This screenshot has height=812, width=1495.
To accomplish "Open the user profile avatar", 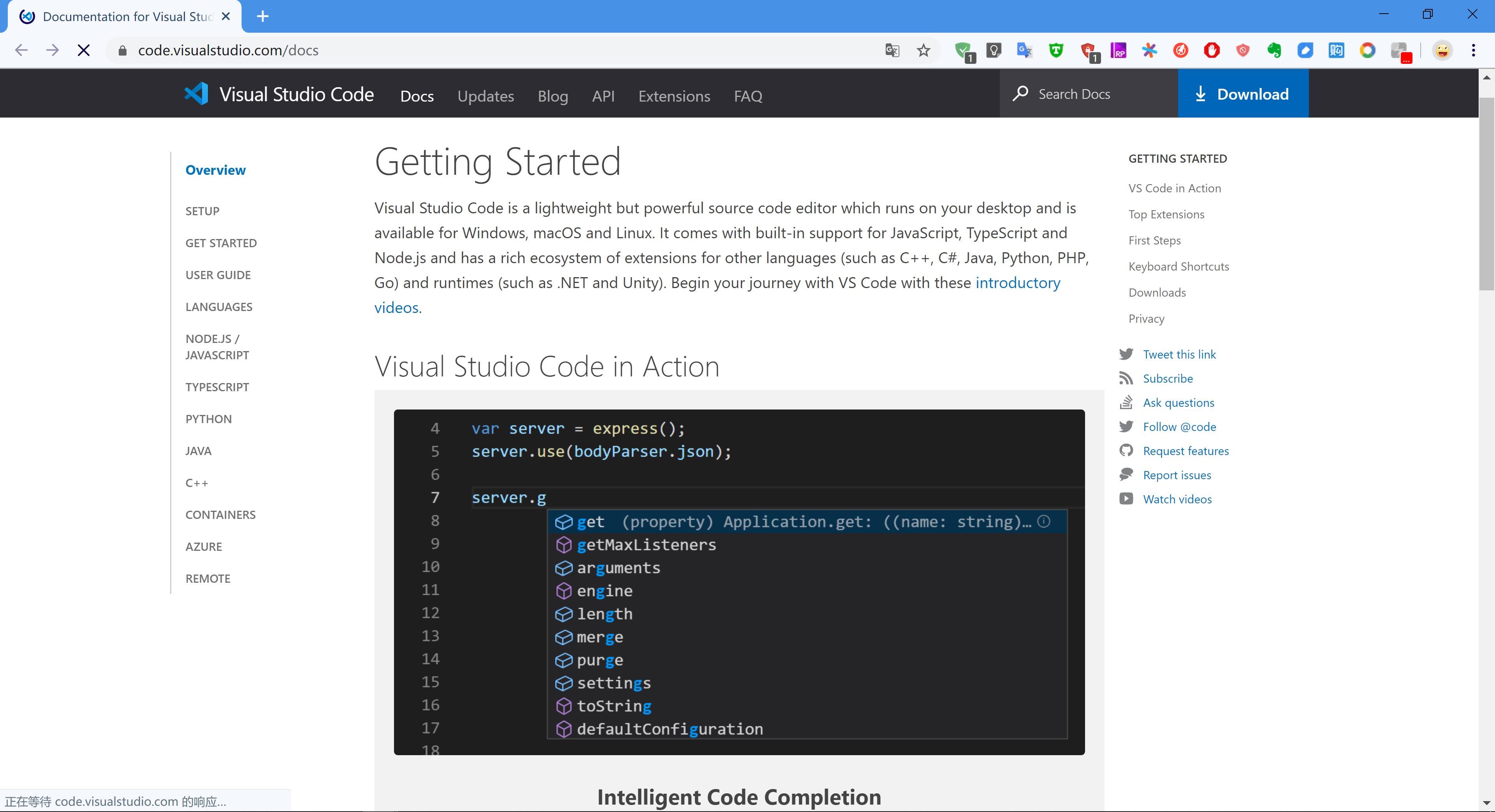I will click(1442, 51).
